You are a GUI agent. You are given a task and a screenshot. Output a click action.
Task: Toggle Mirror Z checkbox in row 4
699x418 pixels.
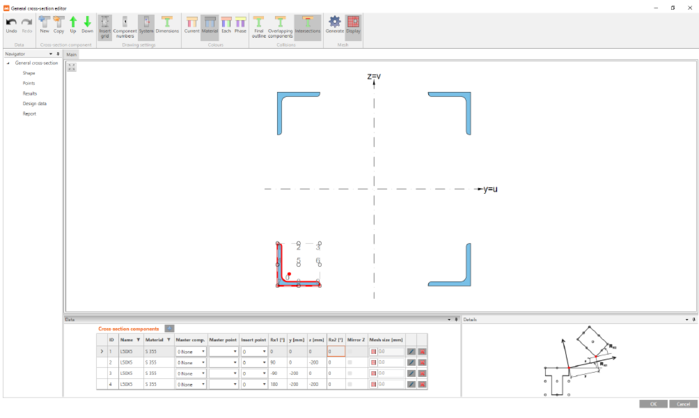coord(350,384)
